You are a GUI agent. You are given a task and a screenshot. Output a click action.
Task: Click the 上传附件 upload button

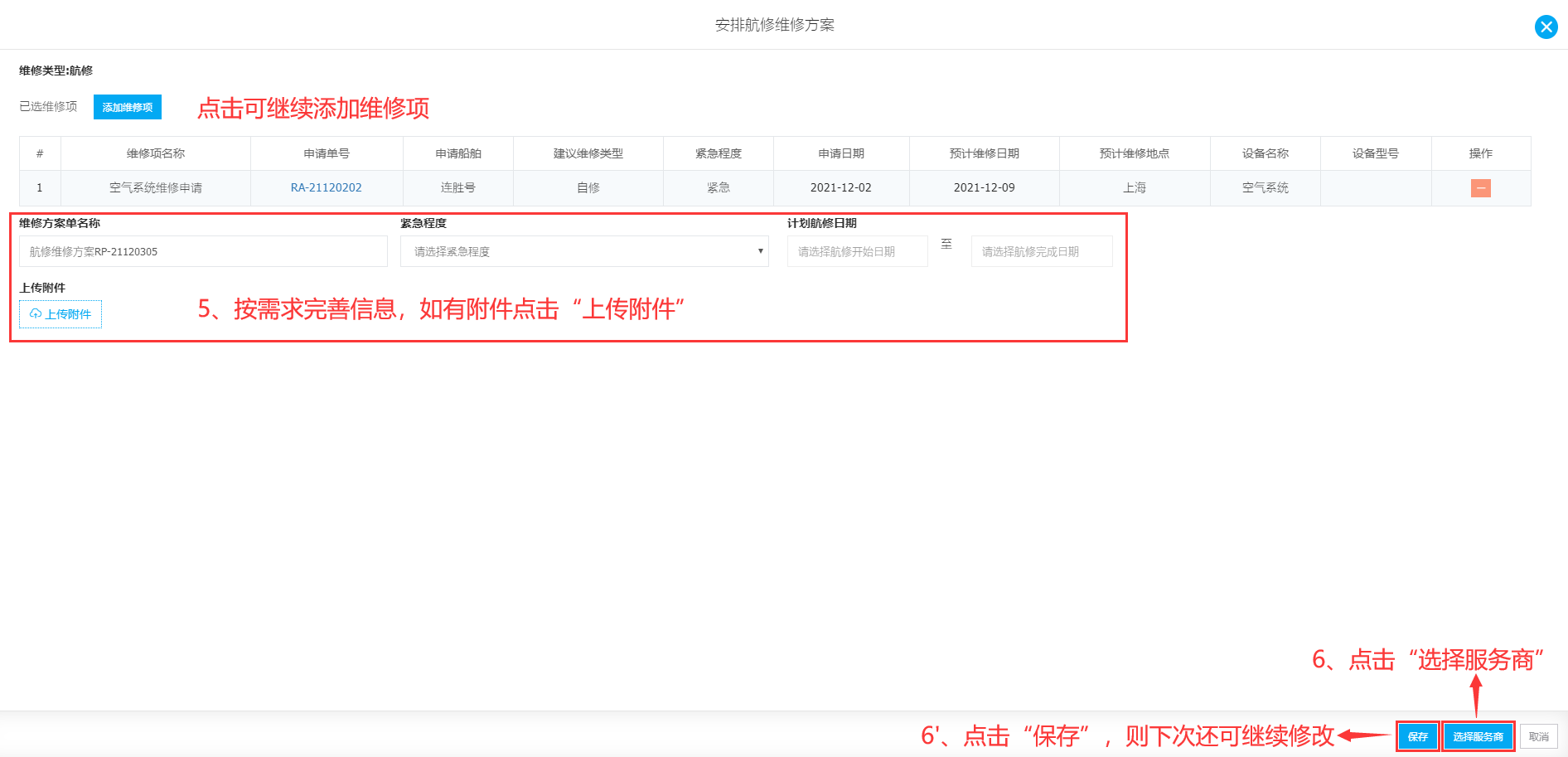tap(60, 314)
